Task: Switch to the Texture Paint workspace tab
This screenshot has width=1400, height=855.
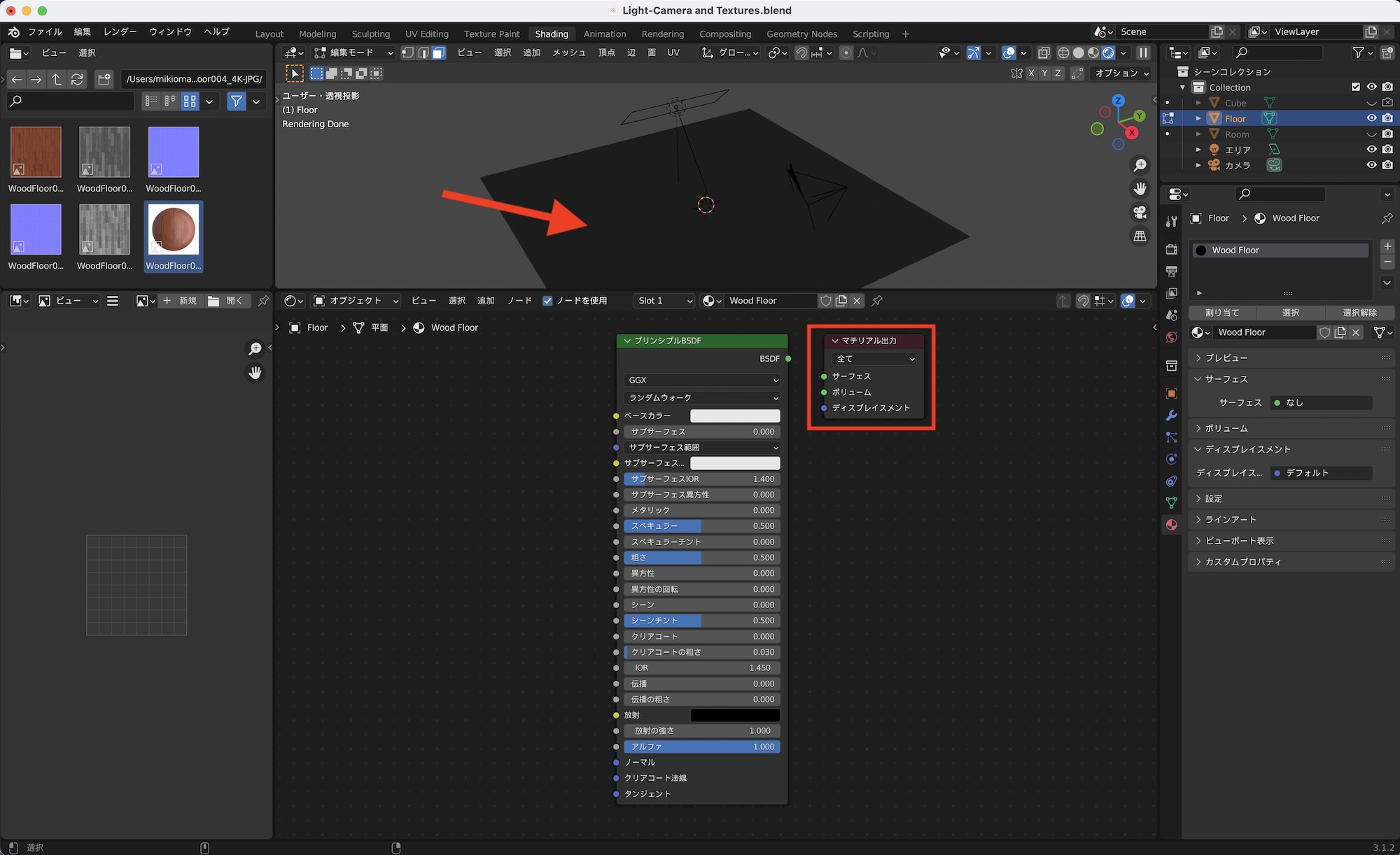Action: click(x=491, y=34)
